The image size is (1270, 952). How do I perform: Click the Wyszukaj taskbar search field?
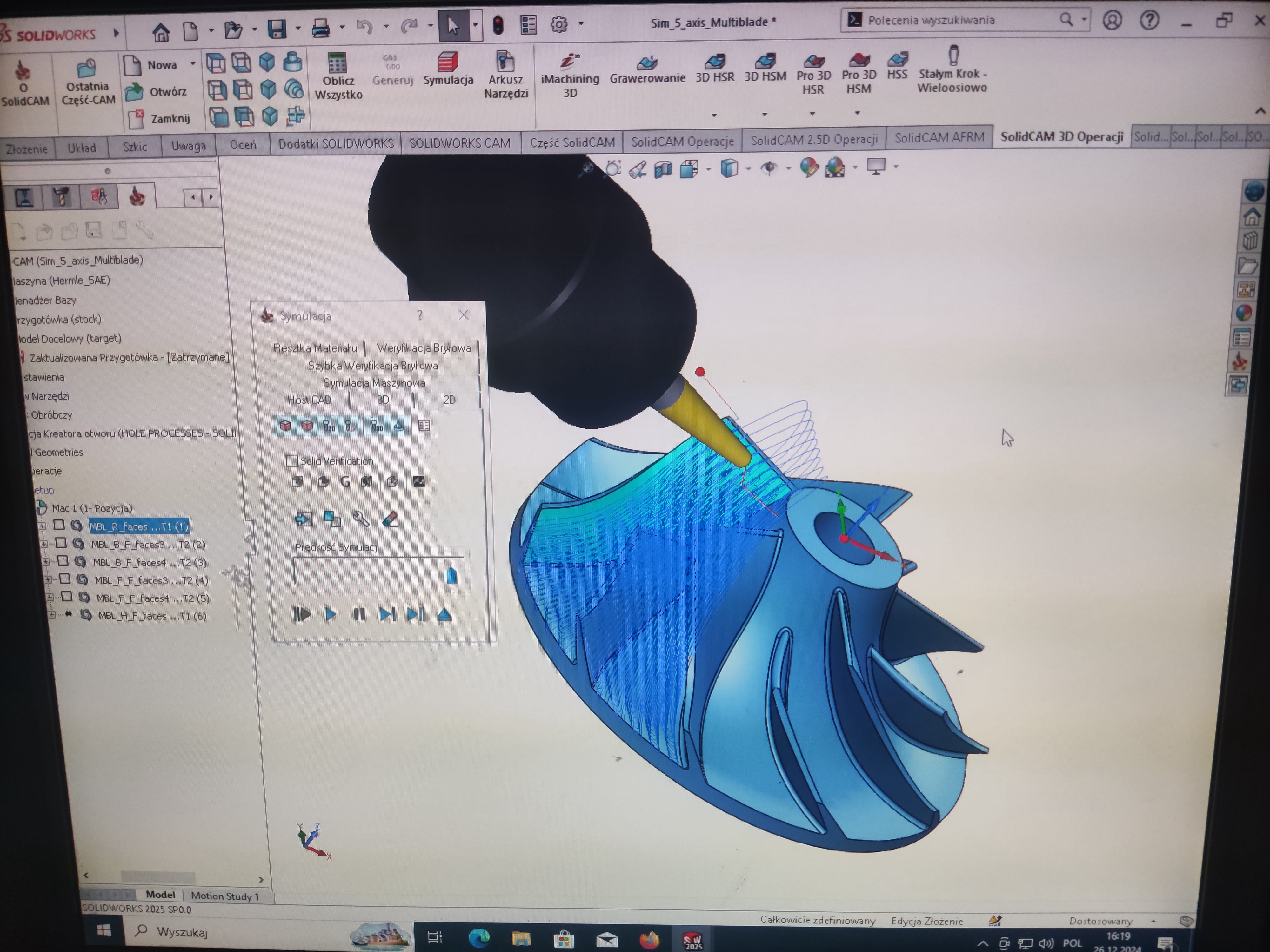coord(181,932)
